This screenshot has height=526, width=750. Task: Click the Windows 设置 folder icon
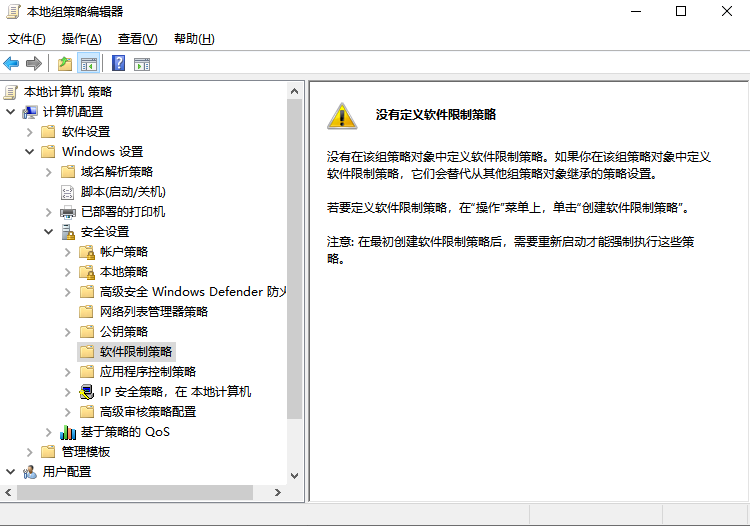click(x=48, y=152)
